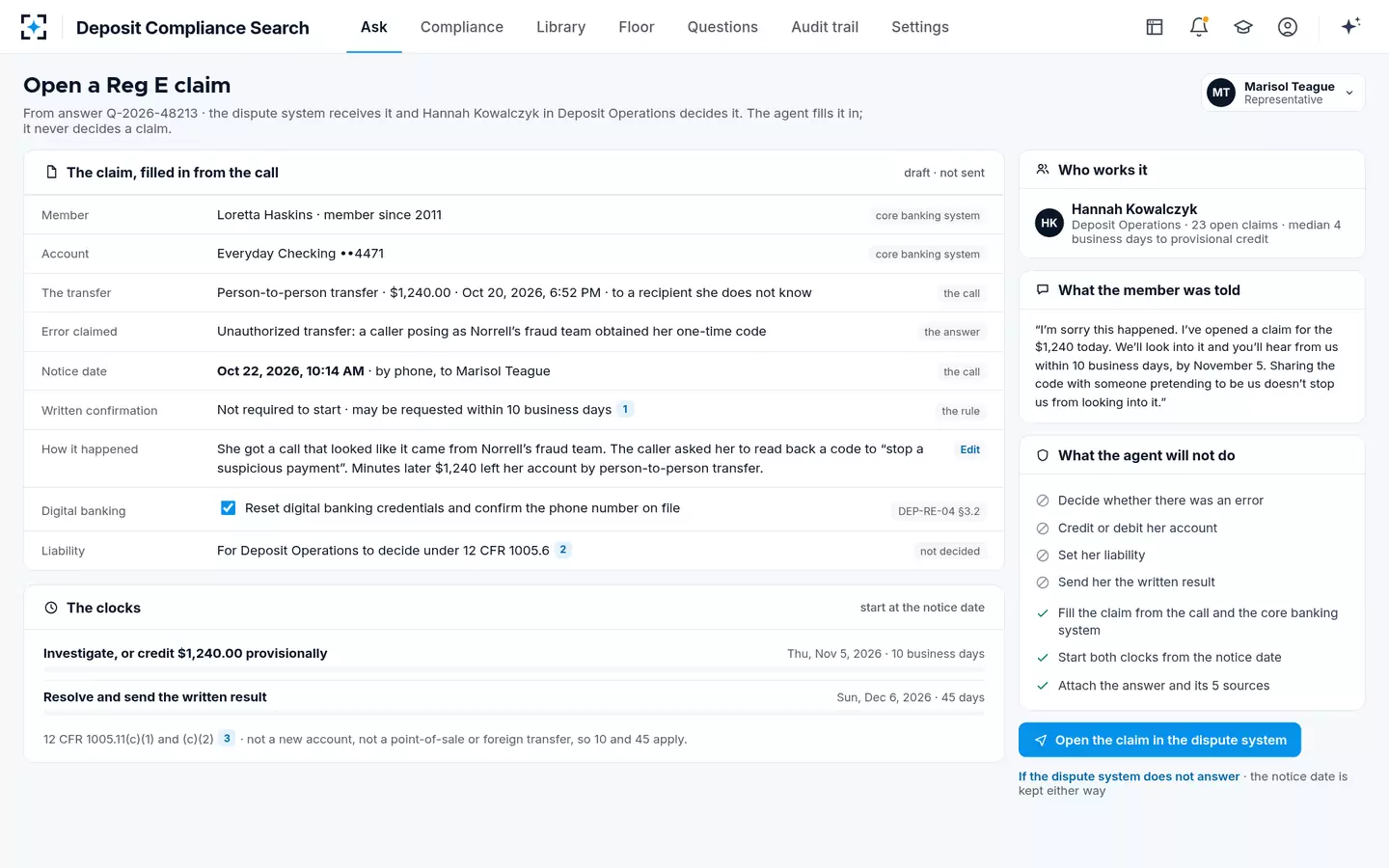Click the investigate clock progress bar

[x=514, y=669]
